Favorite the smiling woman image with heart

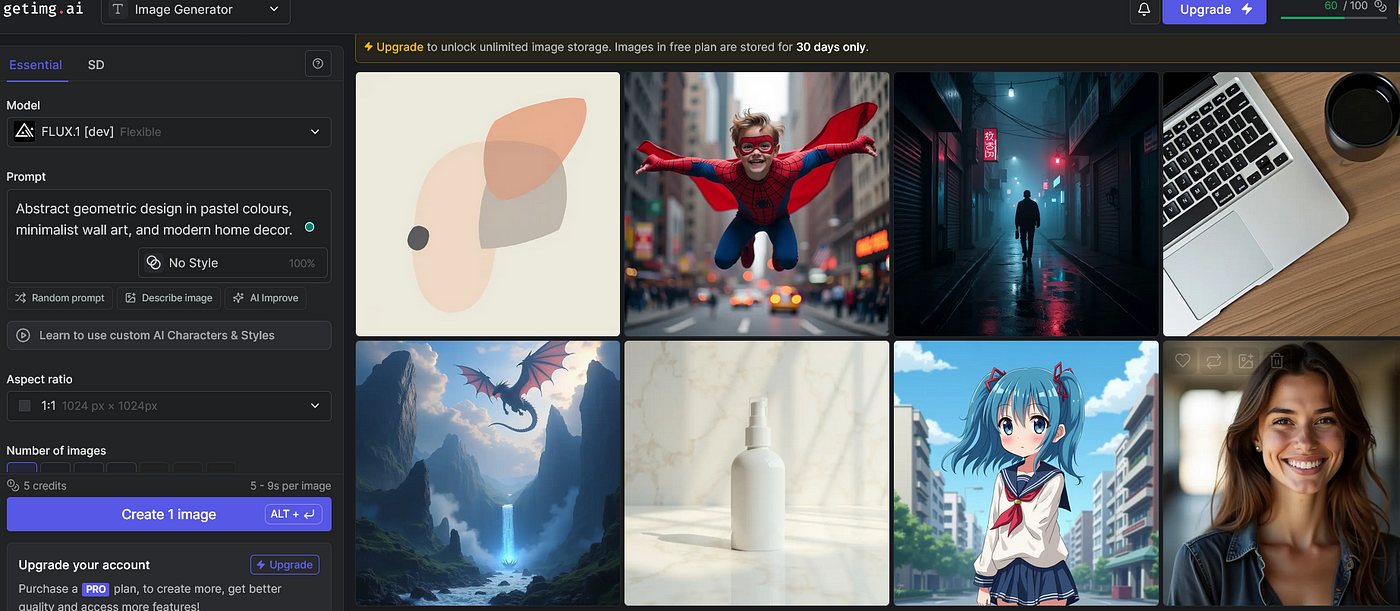pos(1183,361)
